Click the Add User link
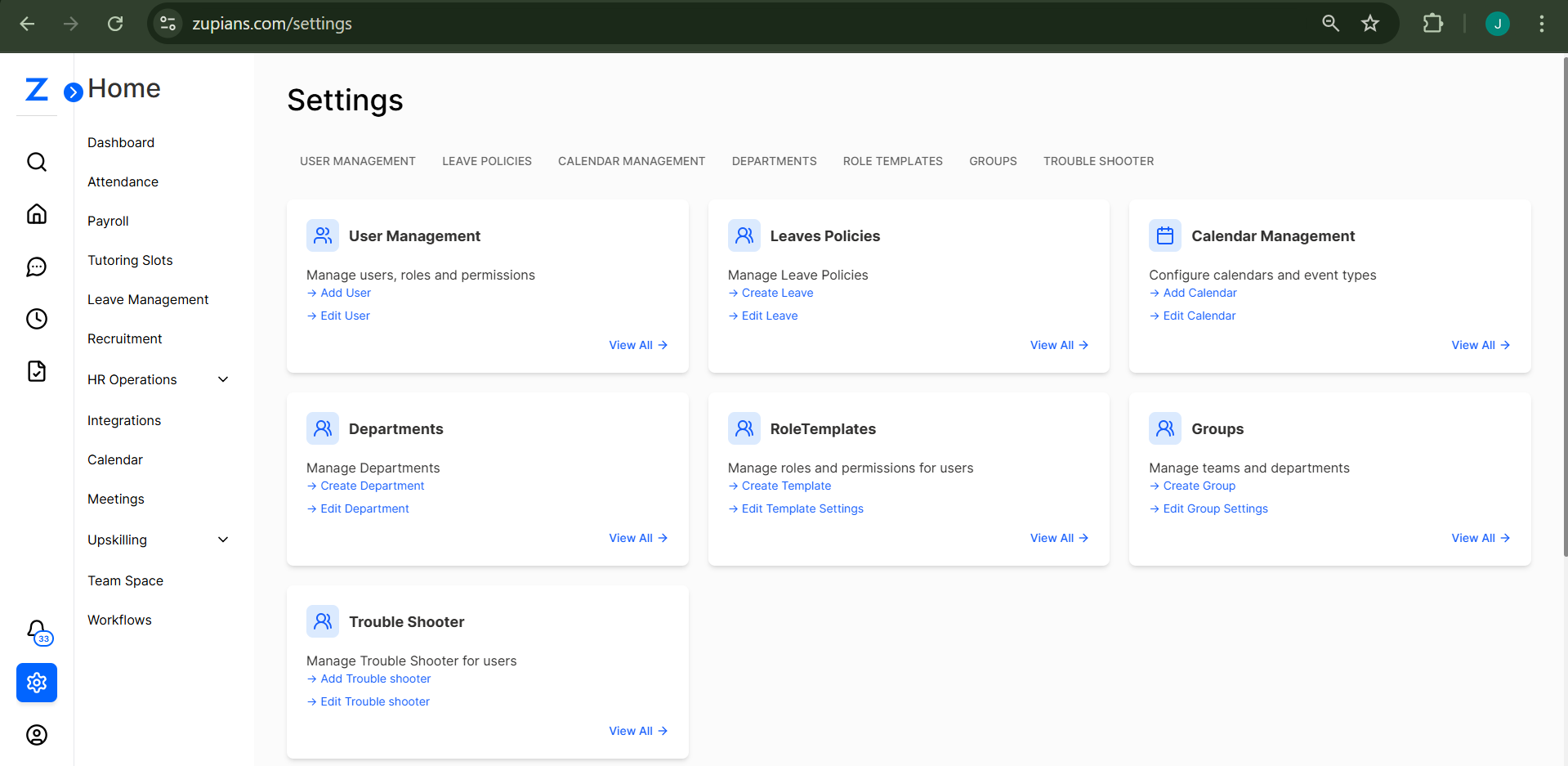 (x=345, y=293)
